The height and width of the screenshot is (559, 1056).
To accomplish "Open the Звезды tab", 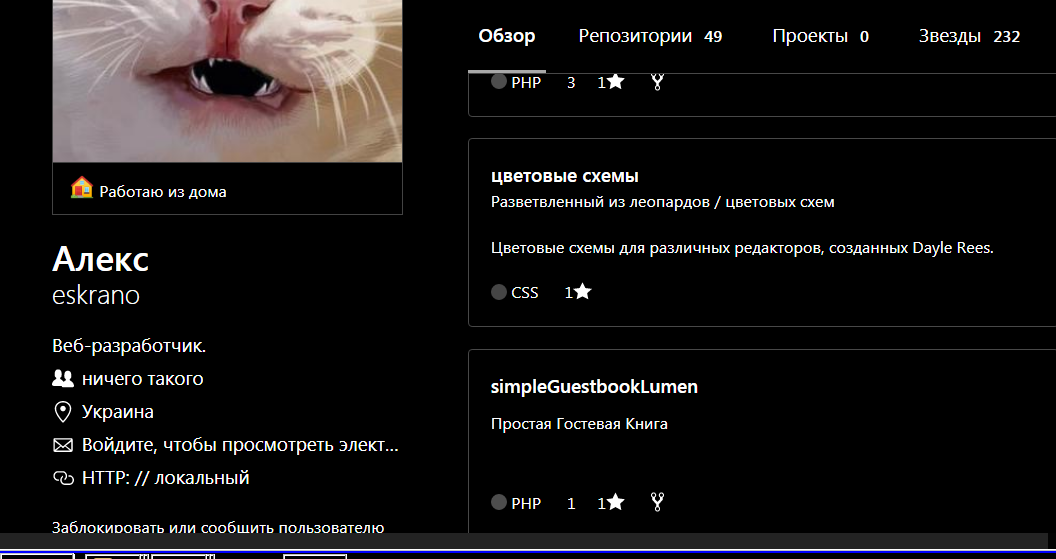I will (x=969, y=36).
